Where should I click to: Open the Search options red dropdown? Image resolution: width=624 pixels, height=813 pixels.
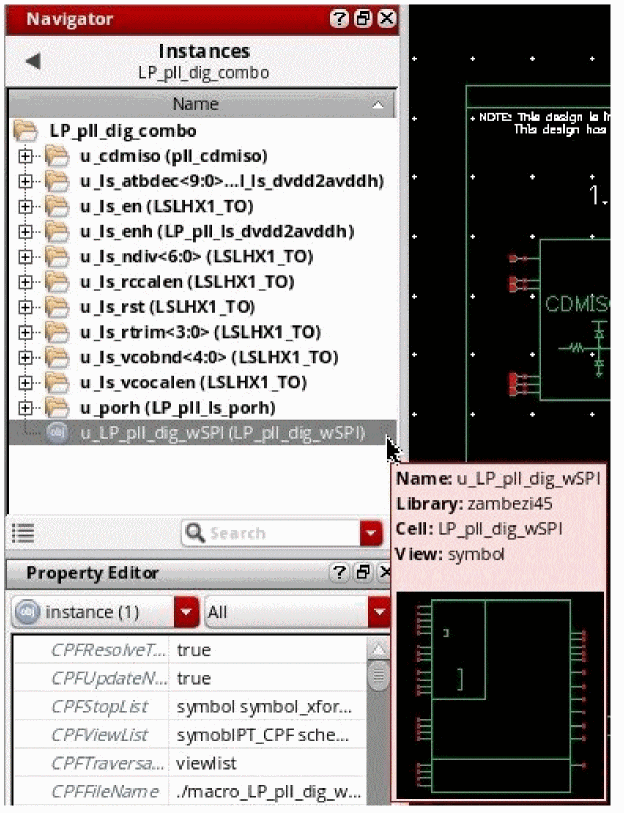tap(371, 533)
